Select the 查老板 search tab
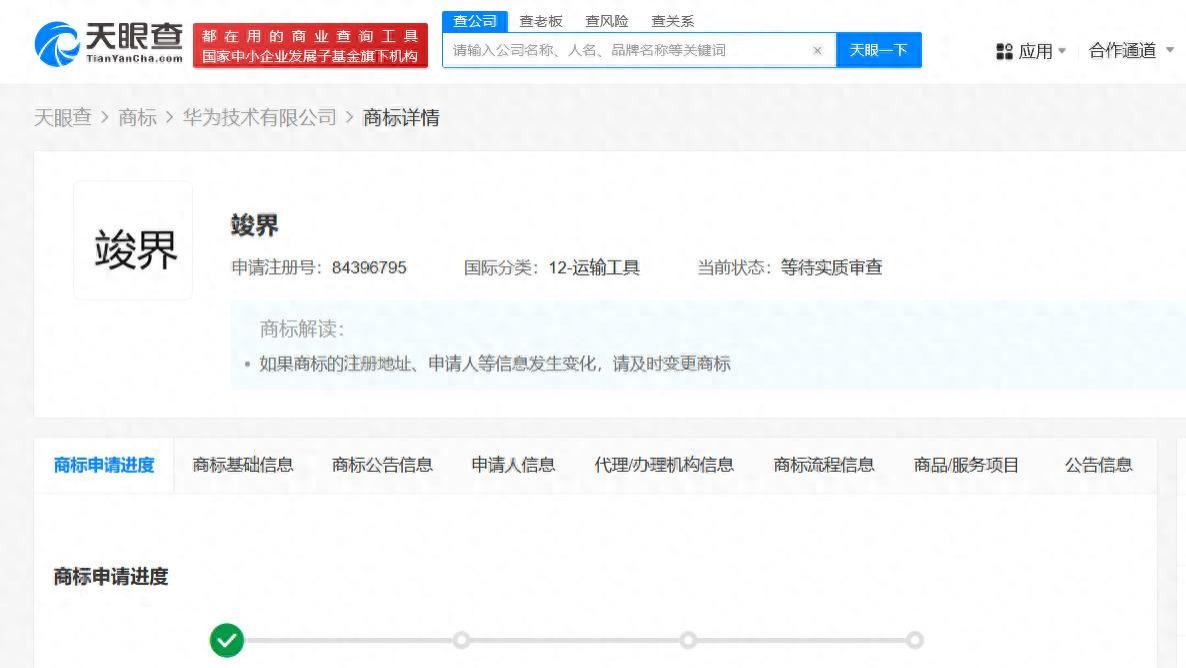 541,21
